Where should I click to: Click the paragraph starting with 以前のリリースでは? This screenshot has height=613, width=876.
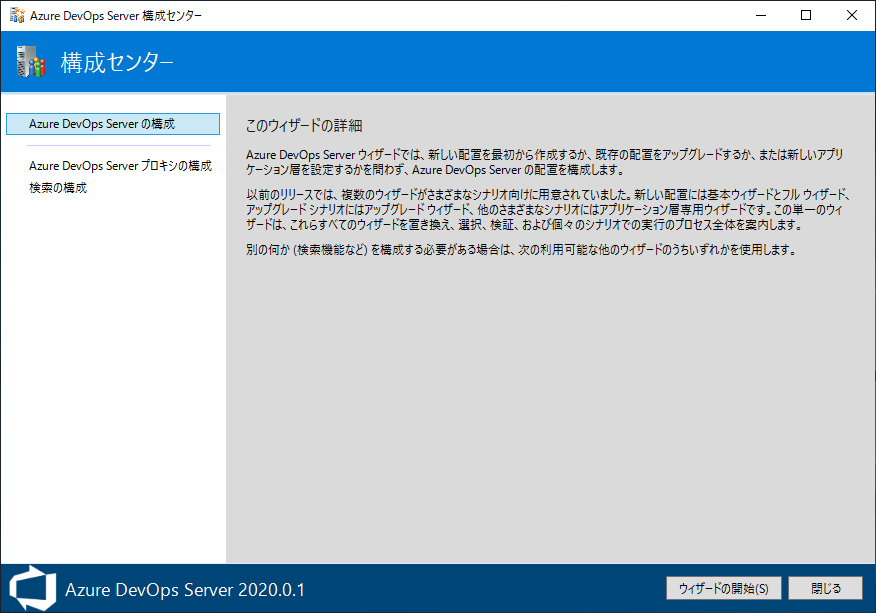[547, 208]
